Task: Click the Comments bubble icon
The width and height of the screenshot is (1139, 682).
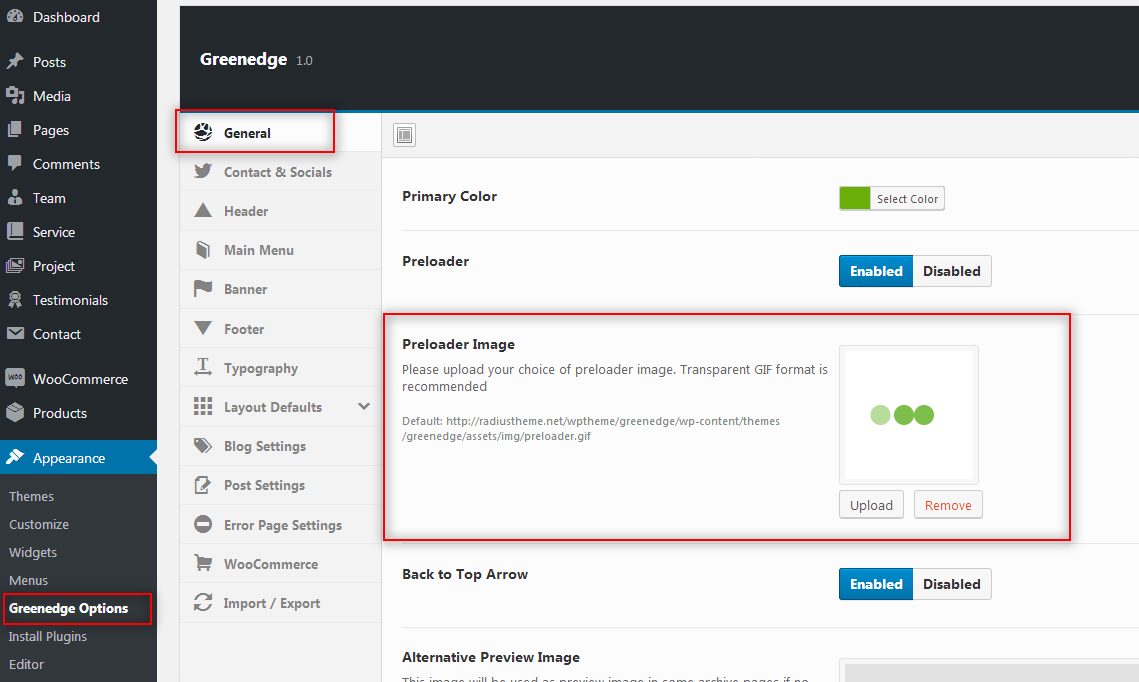Action: click(15, 163)
